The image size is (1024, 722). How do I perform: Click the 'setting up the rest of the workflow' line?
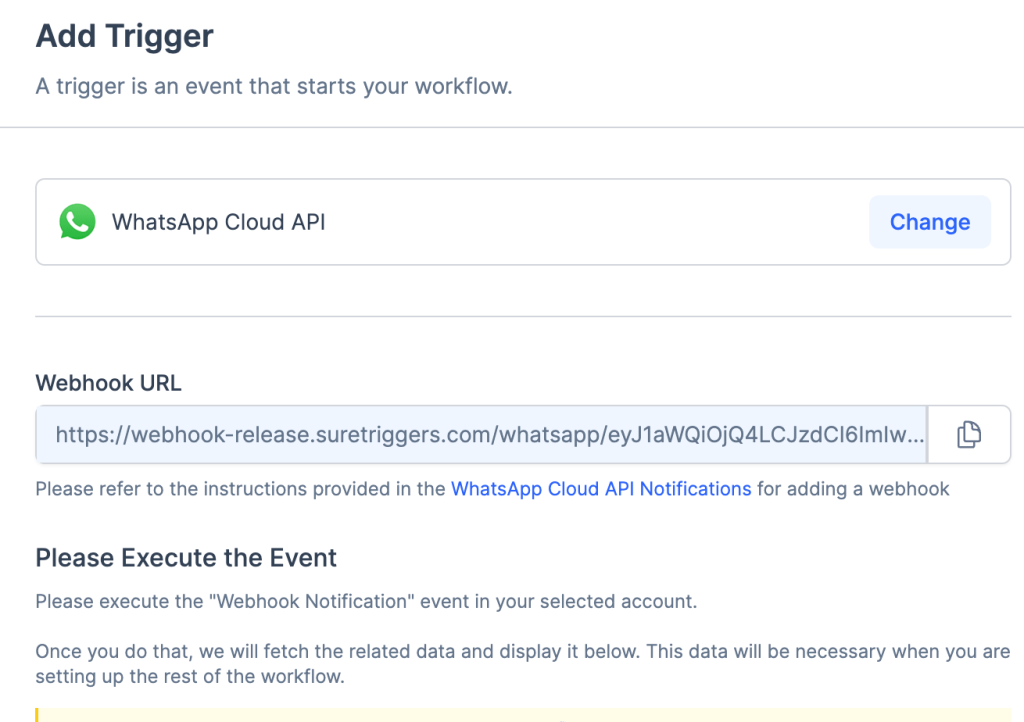(x=189, y=676)
